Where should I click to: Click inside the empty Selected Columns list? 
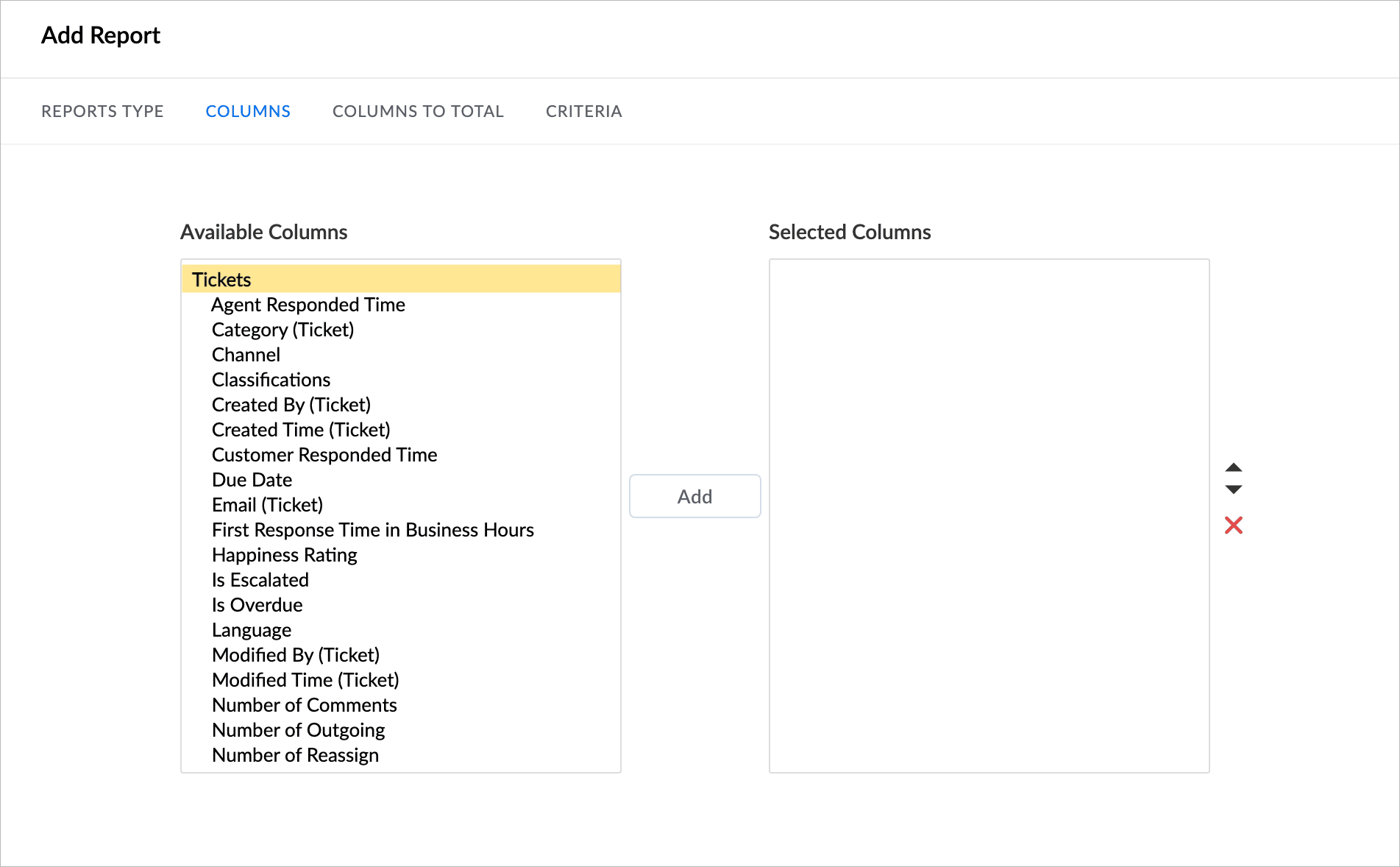pos(989,515)
